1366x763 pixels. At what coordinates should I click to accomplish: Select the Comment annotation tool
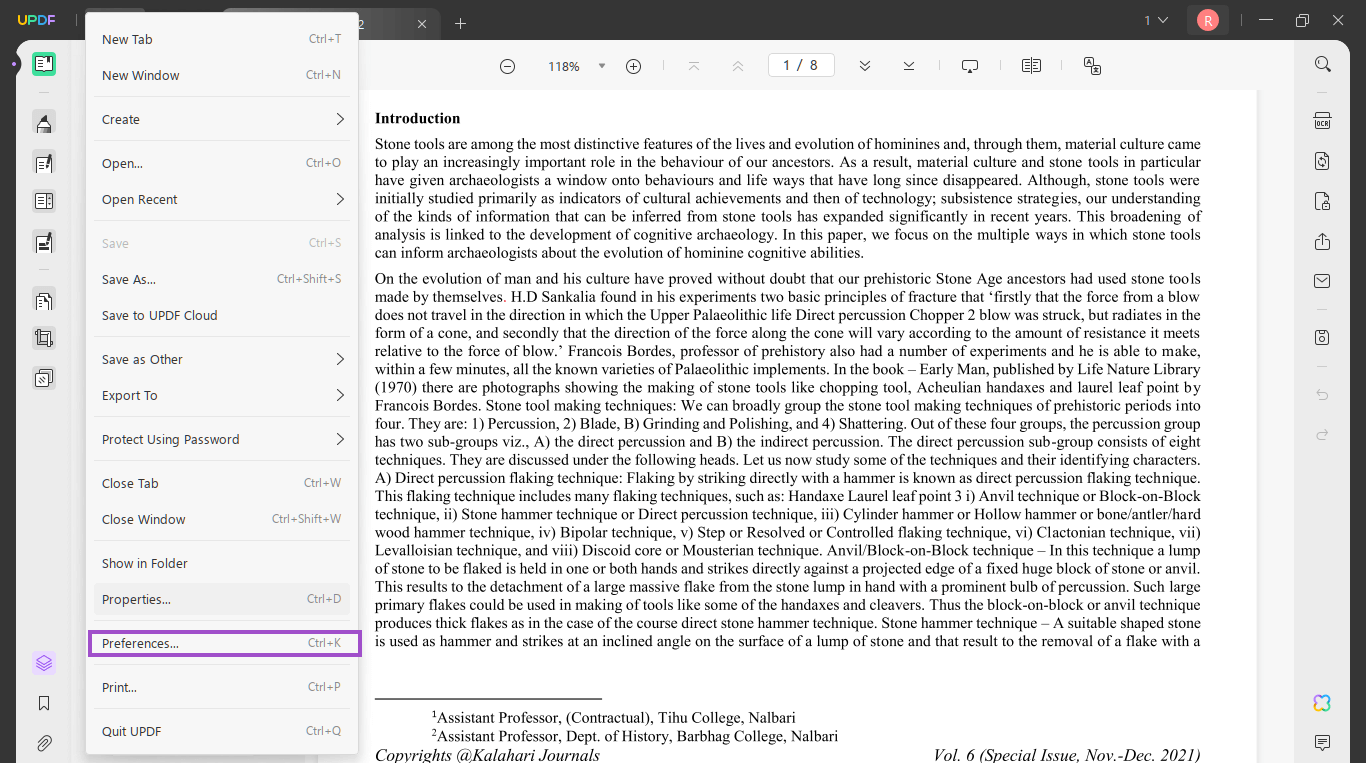[44, 122]
